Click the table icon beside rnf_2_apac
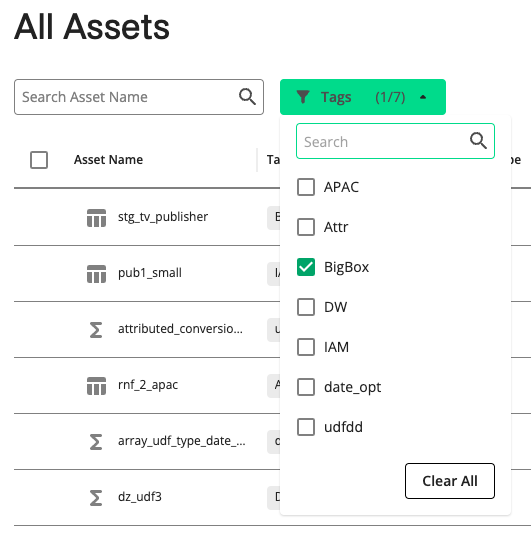Image resolution: width=531 pixels, height=533 pixels. 97,386
